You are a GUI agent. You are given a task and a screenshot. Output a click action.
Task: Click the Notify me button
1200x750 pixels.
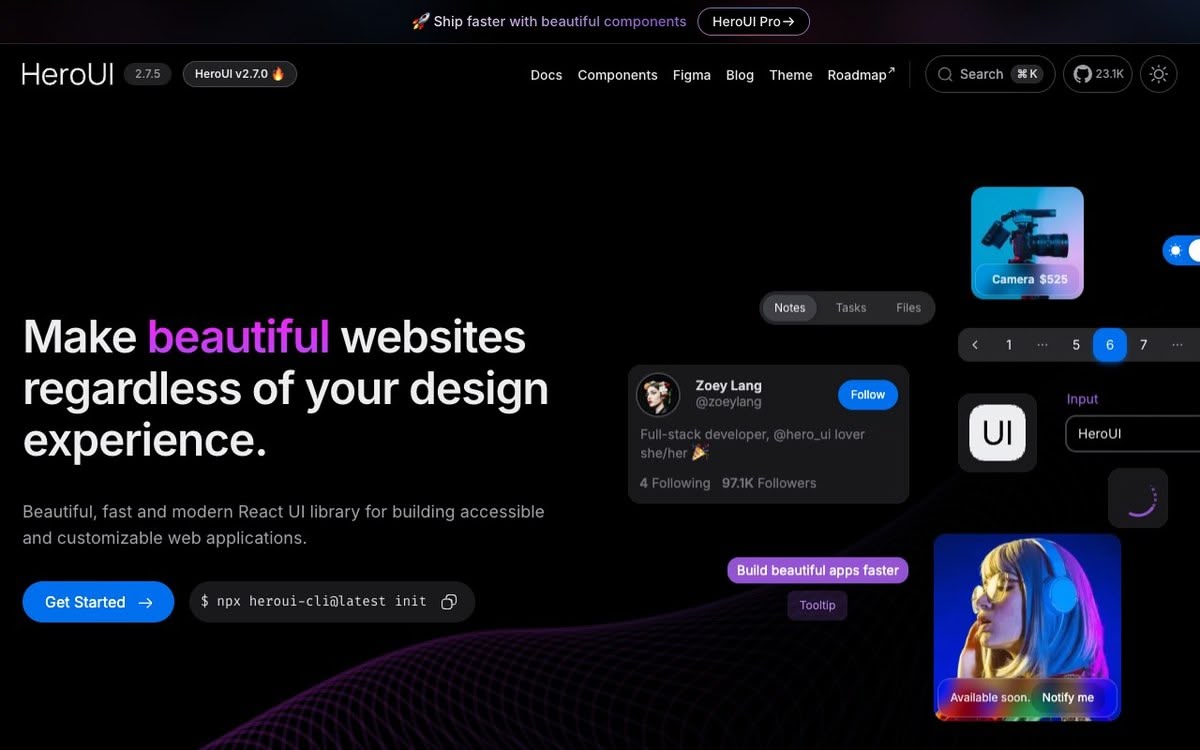point(1068,697)
